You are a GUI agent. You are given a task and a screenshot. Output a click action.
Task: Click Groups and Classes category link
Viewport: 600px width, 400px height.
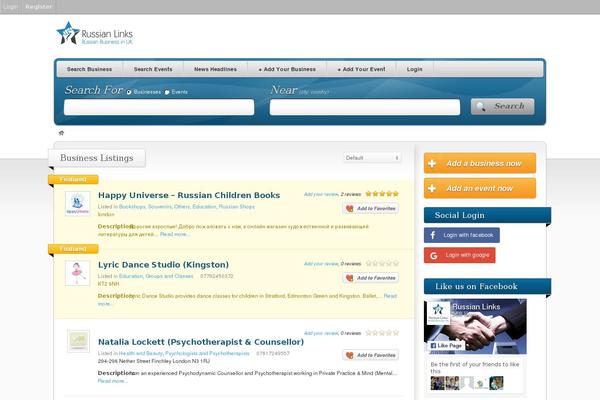pyautogui.click(x=169, y=276)
